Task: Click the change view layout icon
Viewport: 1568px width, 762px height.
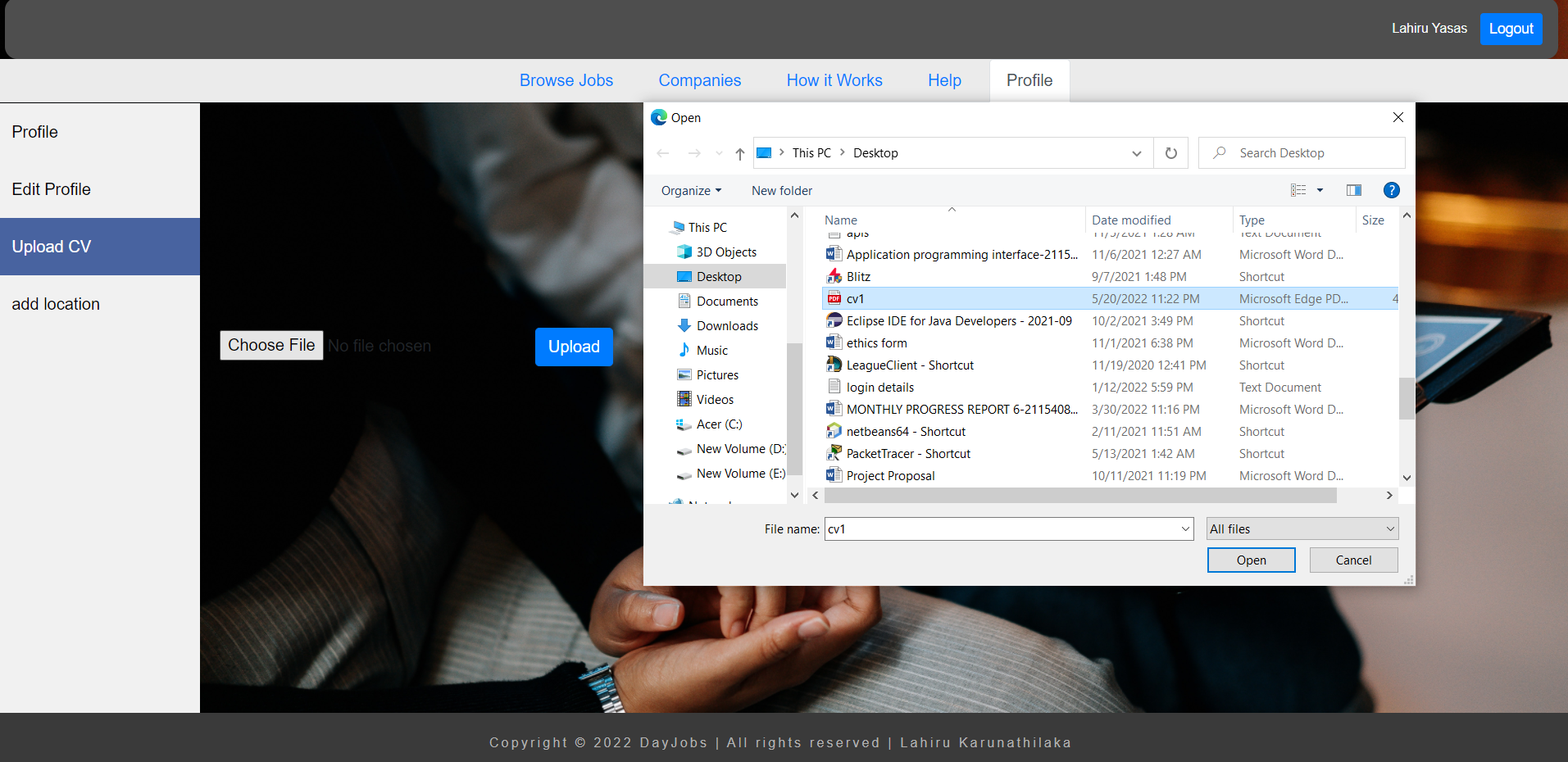Action: coord(1299,190)
